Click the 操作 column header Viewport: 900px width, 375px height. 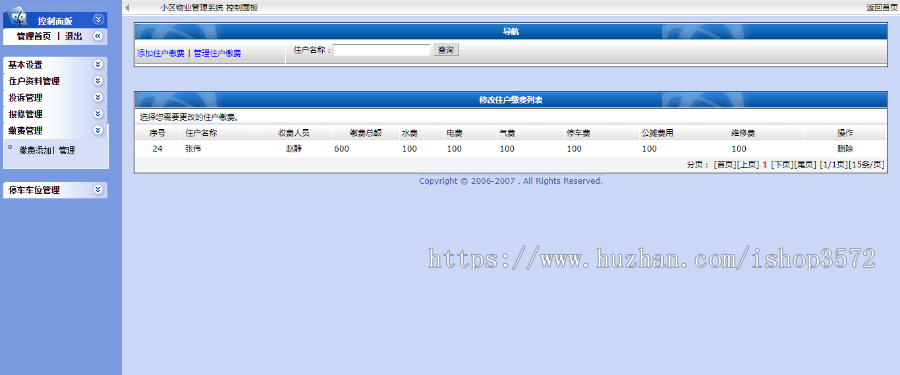[x=845, y=133]
